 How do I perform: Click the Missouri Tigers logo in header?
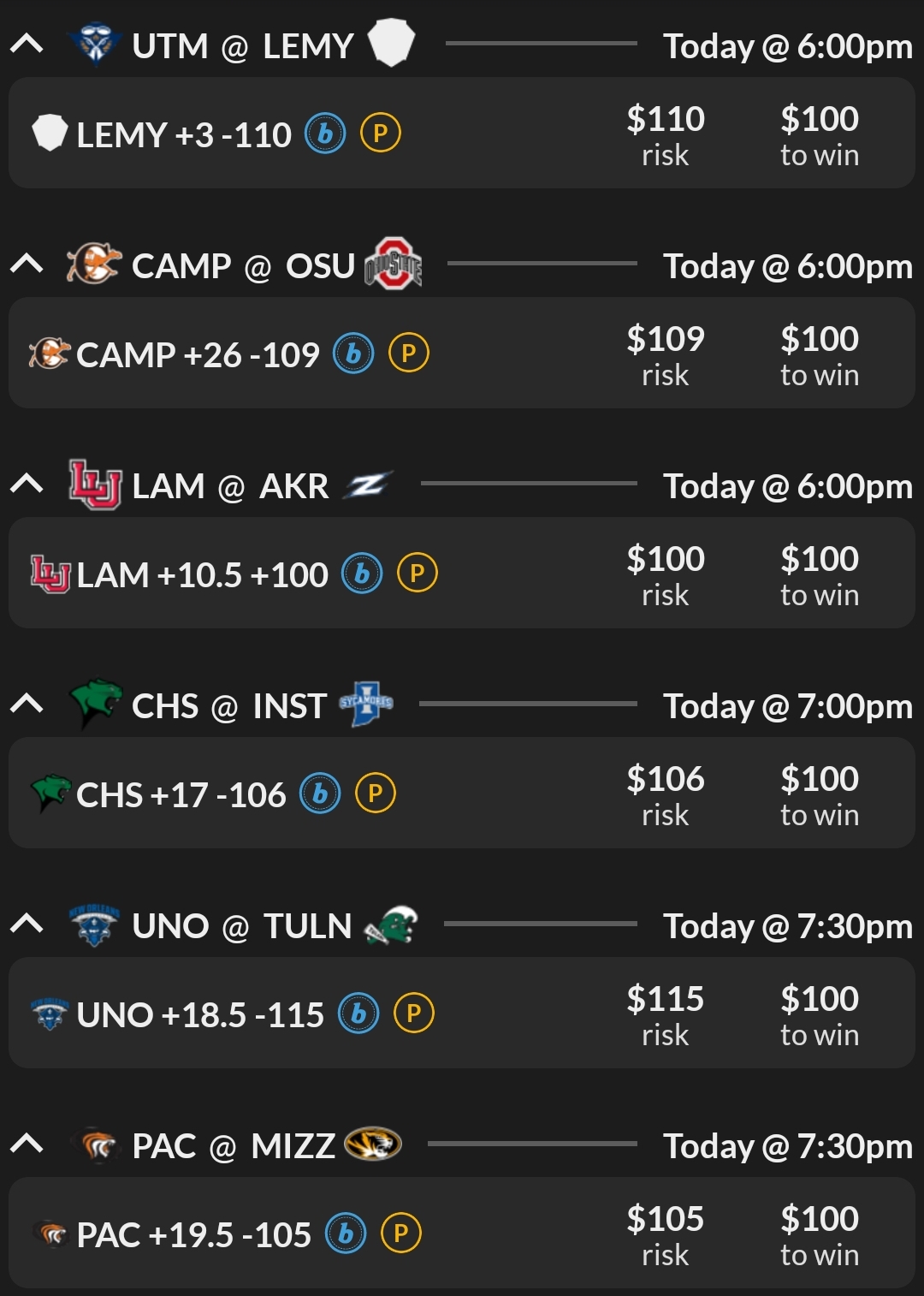click(x=373, y=1144)
